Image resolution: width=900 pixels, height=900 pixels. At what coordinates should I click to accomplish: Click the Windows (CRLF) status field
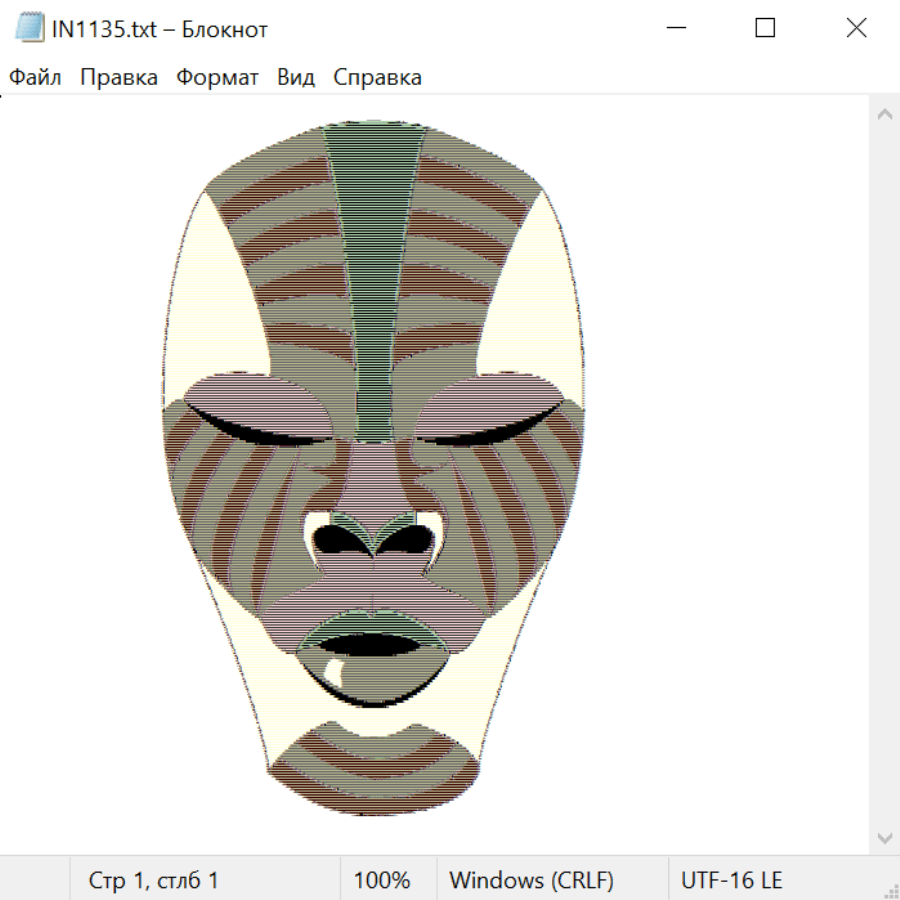pyautogui.click(x=531, y=880)
